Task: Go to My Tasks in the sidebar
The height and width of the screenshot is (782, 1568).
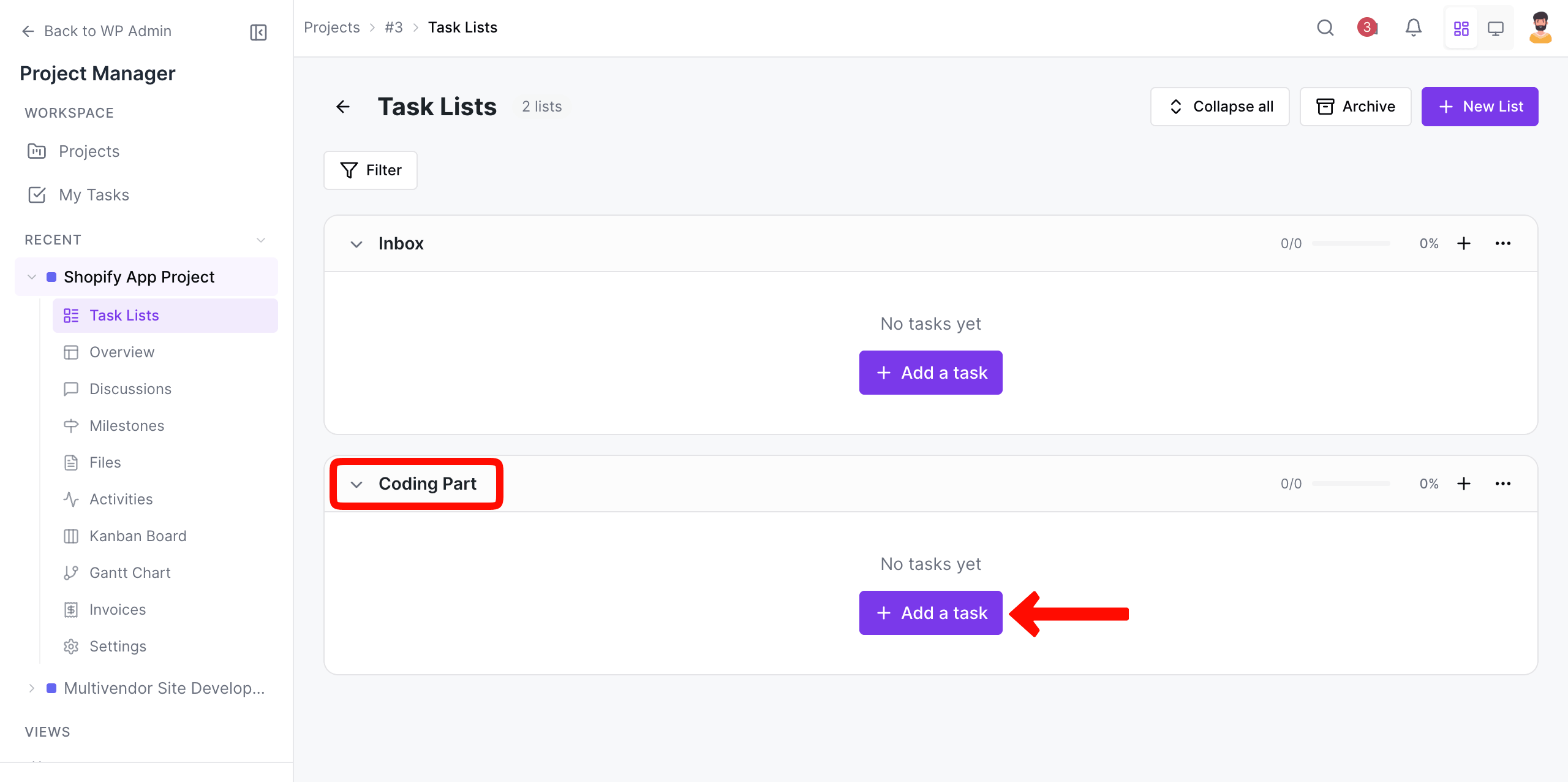Action: [94, 194]
